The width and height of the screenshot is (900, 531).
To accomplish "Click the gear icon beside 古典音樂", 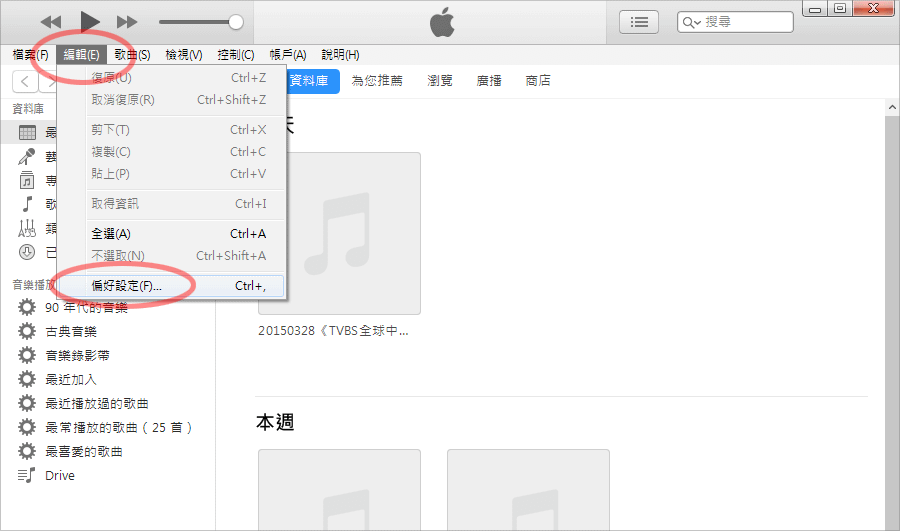I will [x=27, y=331].
